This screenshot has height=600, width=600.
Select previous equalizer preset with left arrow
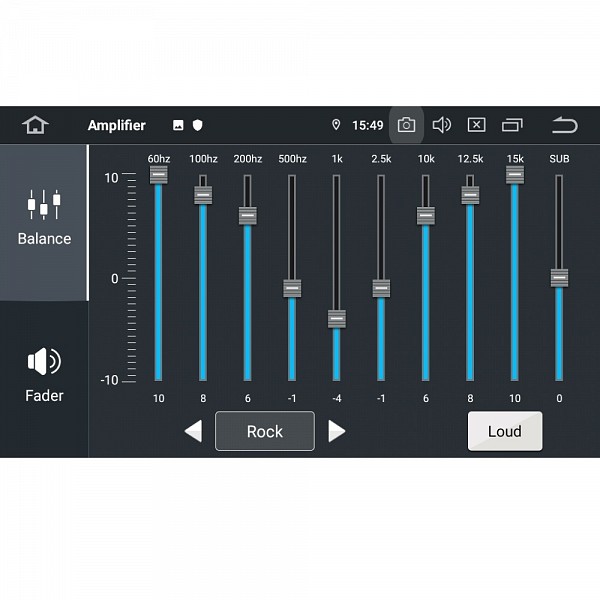pos(193,431)
